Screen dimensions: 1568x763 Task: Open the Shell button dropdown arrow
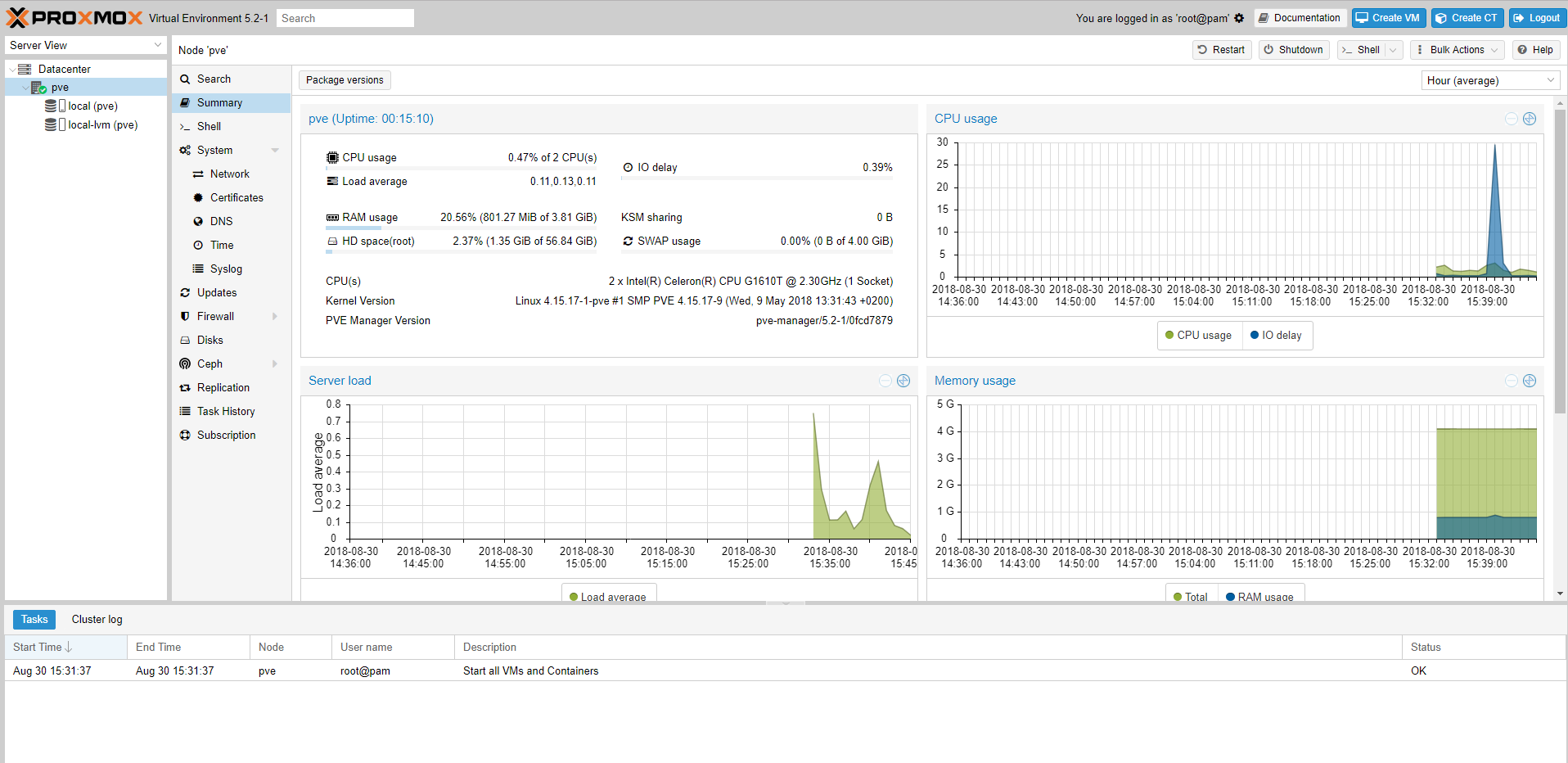click(1393, 50)
